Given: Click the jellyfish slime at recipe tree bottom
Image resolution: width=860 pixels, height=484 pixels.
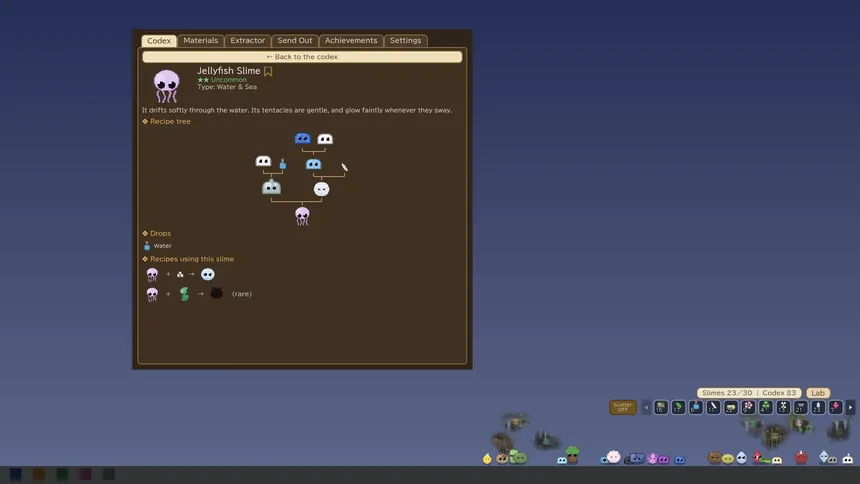Looking at the screenshot, I should (302, 216).
